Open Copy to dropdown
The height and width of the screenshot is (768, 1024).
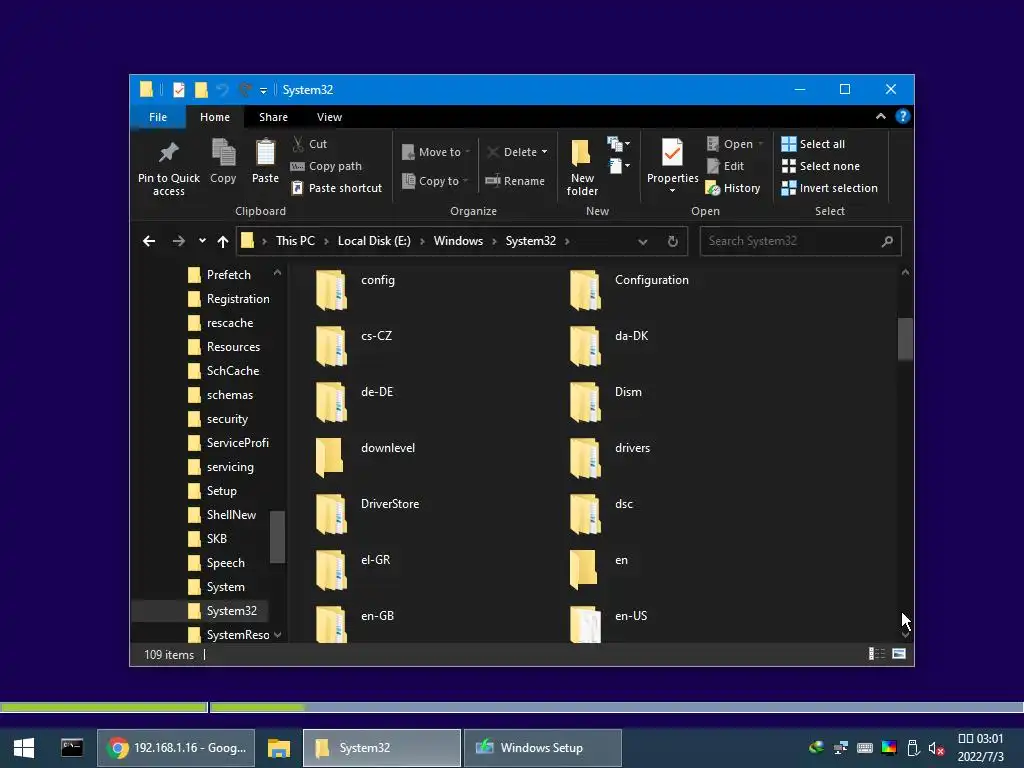click(435, 181)
